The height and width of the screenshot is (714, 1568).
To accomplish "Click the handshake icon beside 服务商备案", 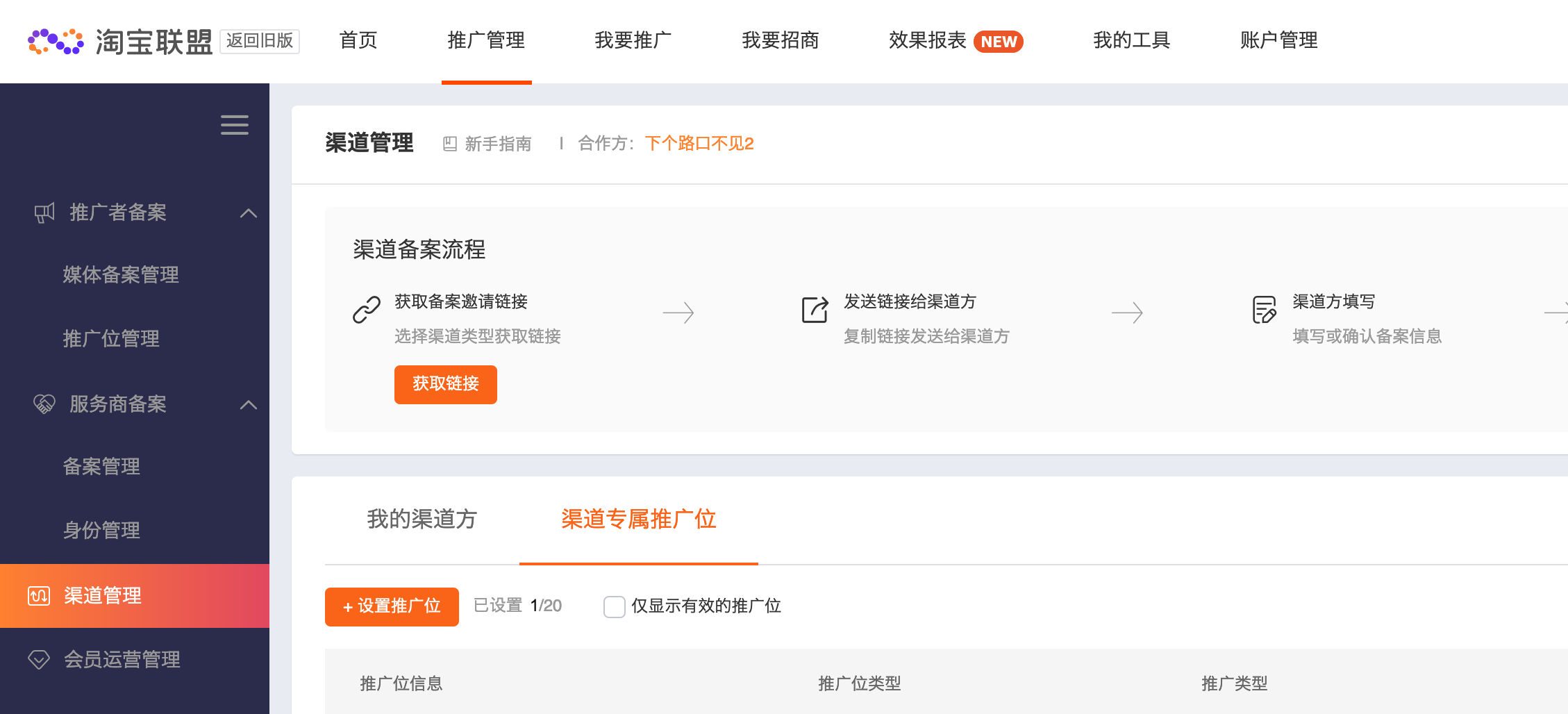I will 44,404.
